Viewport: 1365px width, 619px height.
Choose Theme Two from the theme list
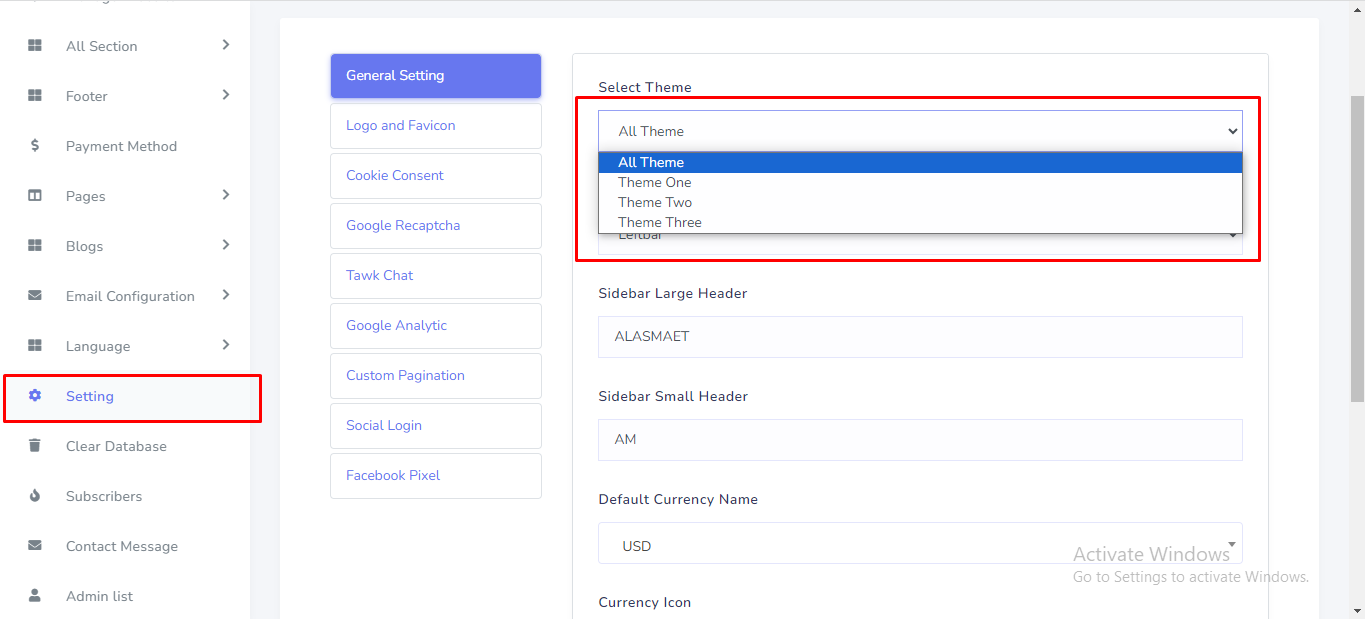pyautogui.click(x=655, y=202)
